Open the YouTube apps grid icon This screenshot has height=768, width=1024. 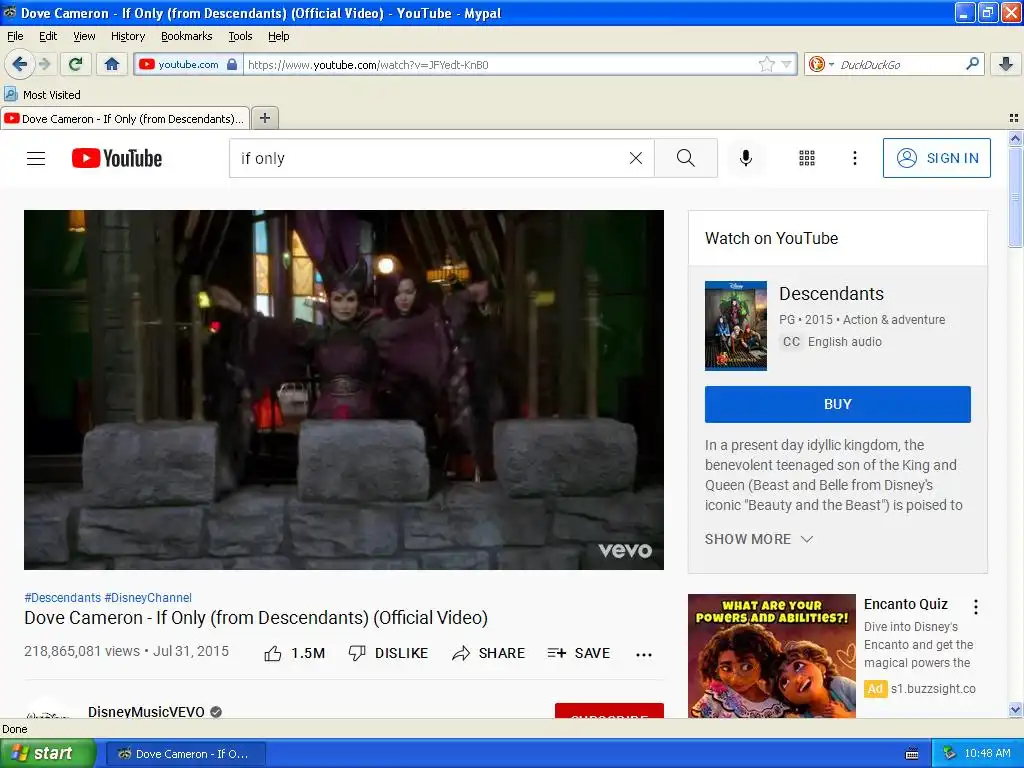click(x=807, y=158)
